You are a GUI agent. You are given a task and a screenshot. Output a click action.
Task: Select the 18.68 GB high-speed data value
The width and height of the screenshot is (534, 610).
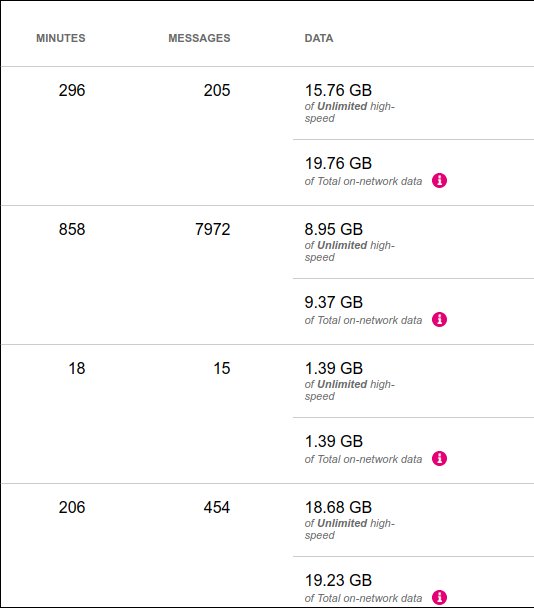tap(338, 507)
